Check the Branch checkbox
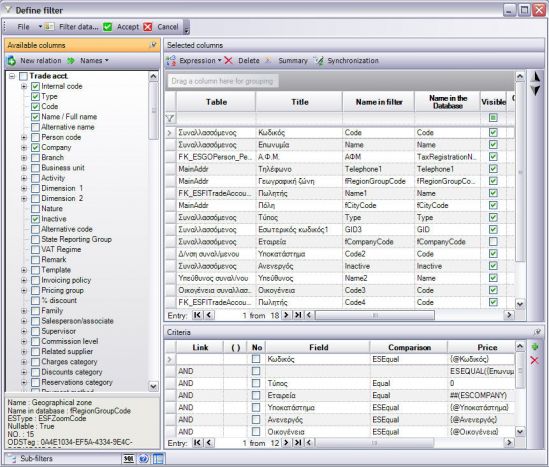549x467 pixels. tap(35, 158)
